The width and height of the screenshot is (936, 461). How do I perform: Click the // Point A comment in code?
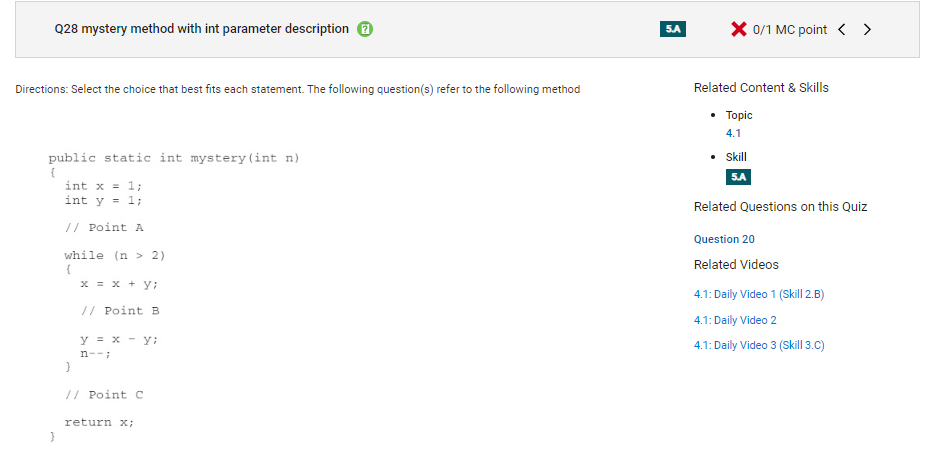pyautogui.click(x=104, y=228)
